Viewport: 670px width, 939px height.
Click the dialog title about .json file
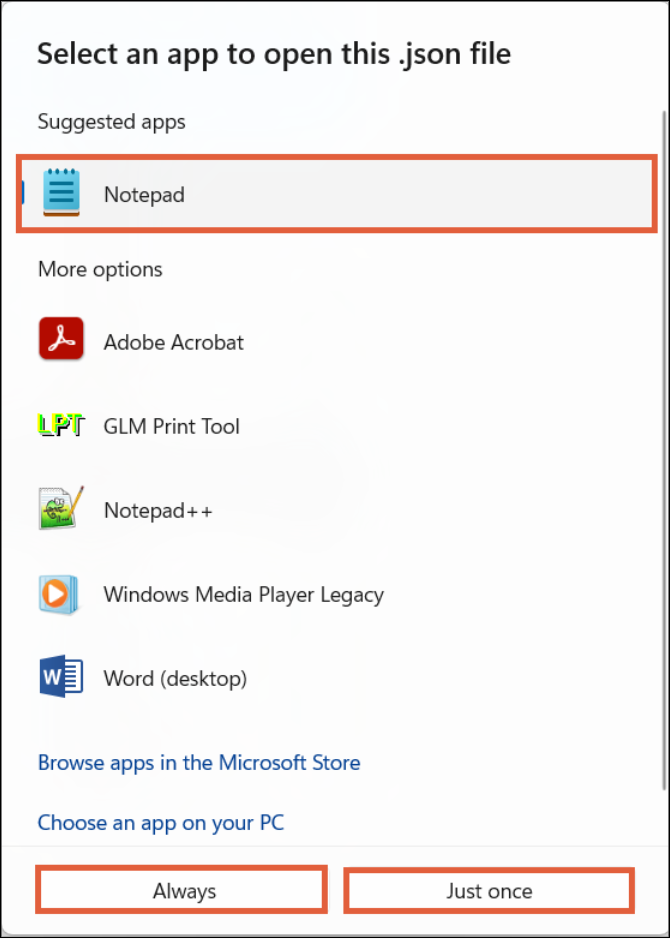[x=274, y=53]
